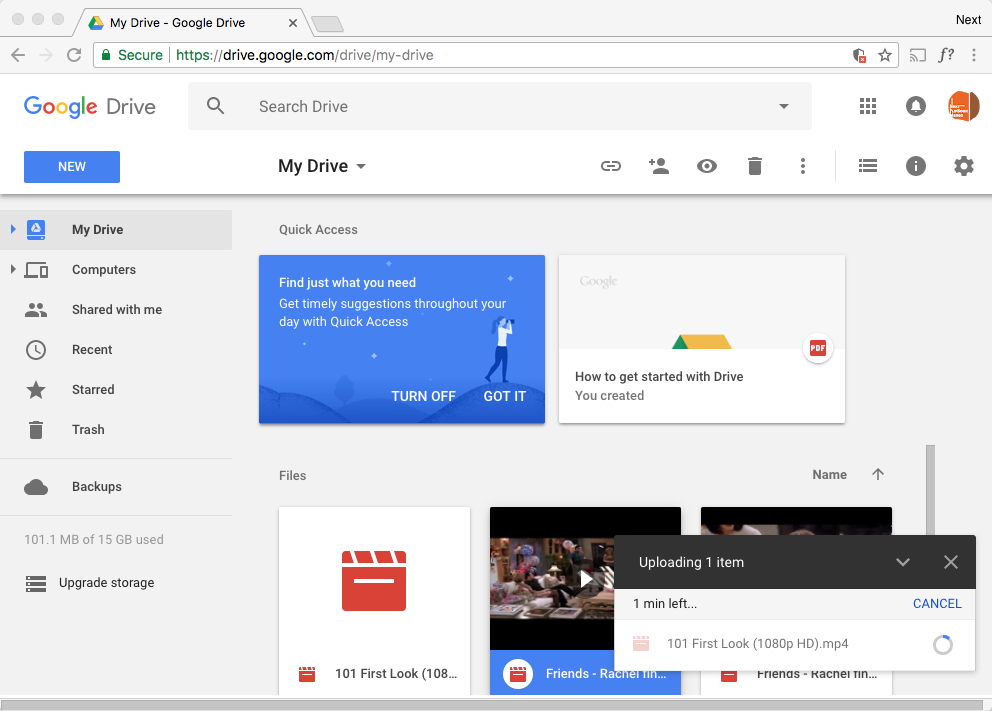Click the blue NEW button
The image size is (992, 711).
click(72, 167)
